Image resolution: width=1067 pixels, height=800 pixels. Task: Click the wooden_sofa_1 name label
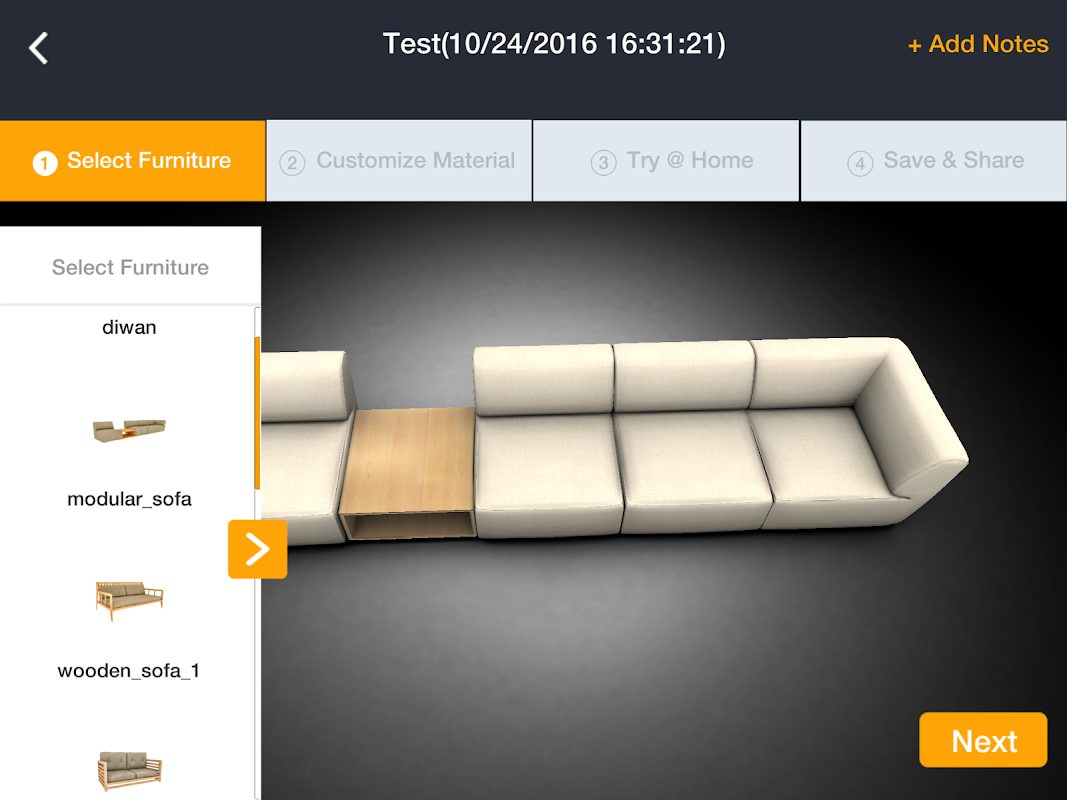[129, 671]
